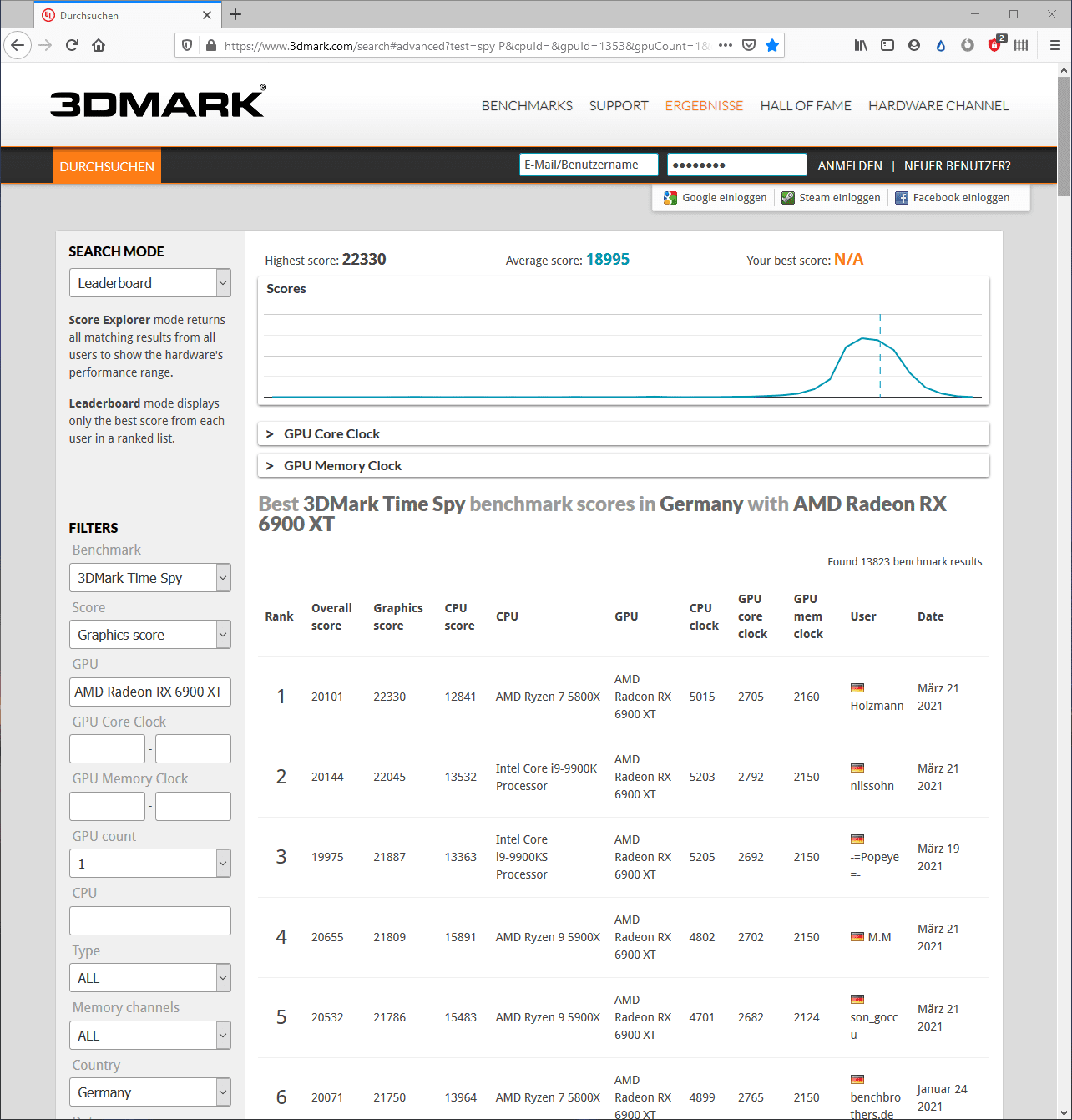Open the browser home page
1072x1120 pixels.
pos(99,45)
